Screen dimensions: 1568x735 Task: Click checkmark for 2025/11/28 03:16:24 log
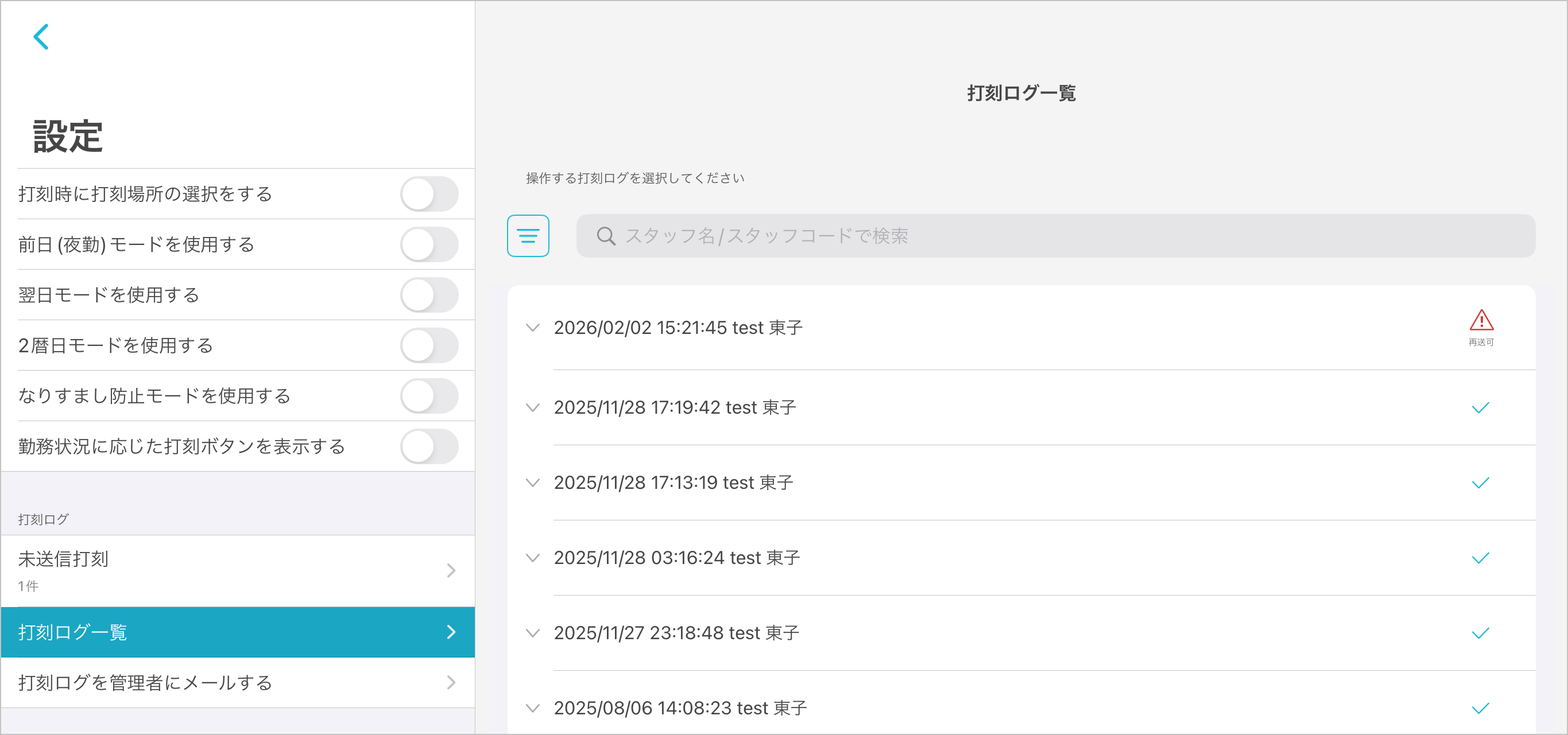(x=1480, y=558)
